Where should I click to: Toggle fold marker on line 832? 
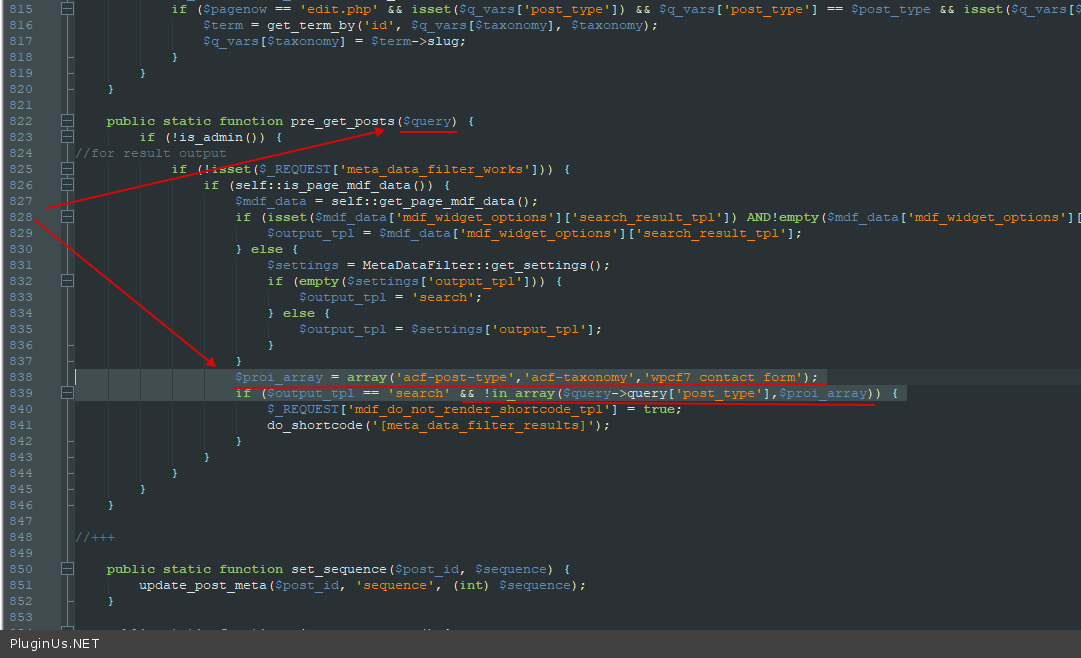67,281
